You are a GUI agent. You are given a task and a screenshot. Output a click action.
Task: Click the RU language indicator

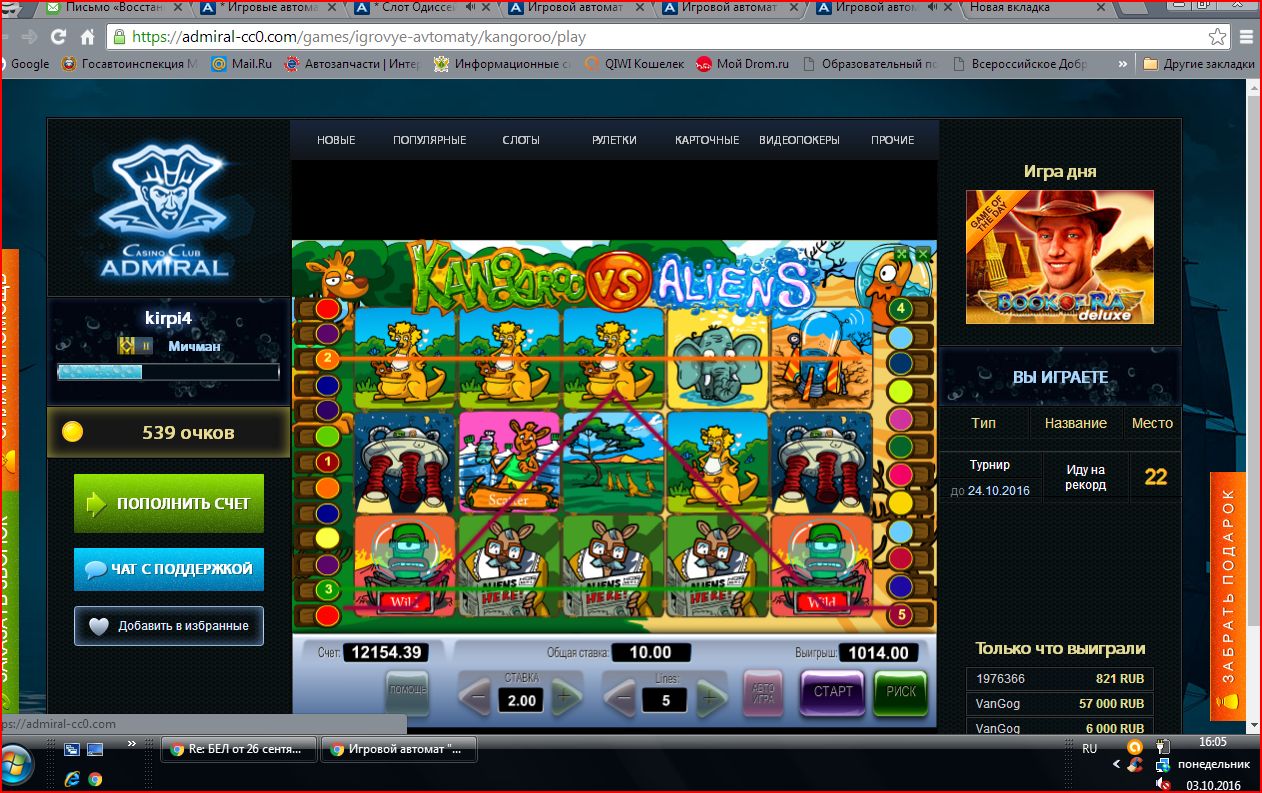[1090, 748]
